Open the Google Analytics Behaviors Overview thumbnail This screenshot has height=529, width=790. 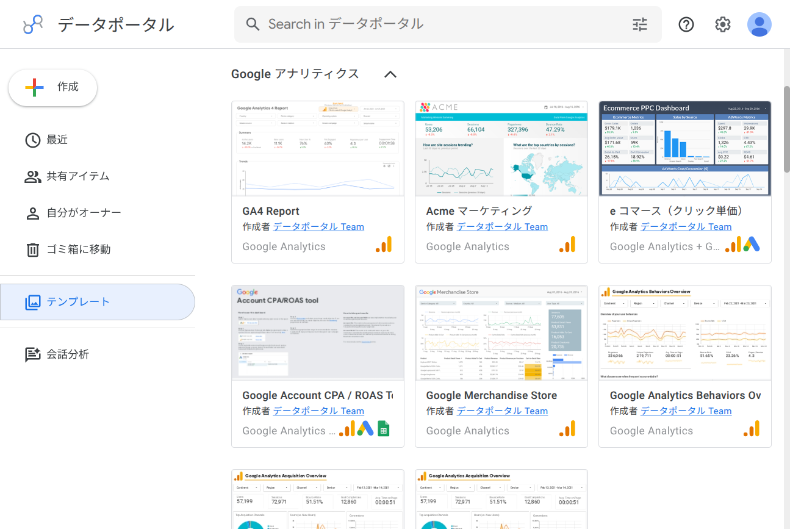[x=685, y=333]
